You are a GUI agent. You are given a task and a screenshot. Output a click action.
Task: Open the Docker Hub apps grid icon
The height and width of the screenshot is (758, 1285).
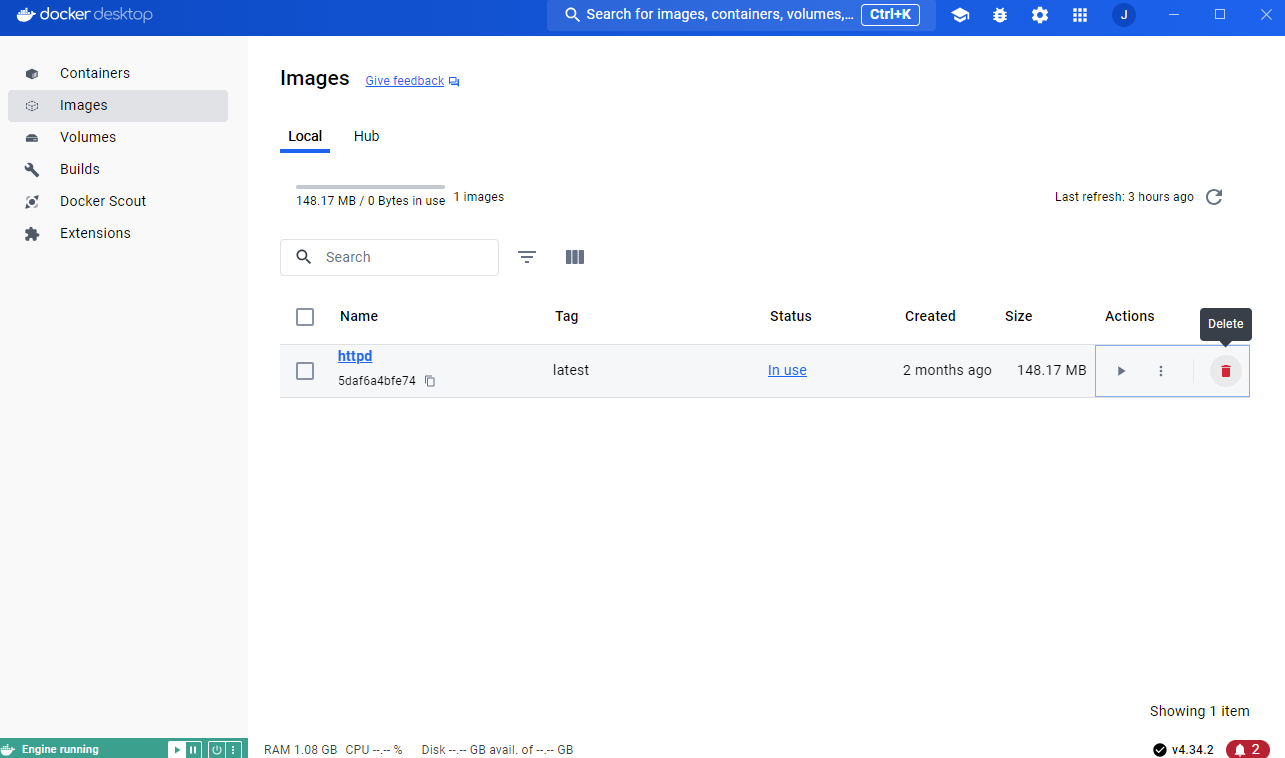point(1080,15)
